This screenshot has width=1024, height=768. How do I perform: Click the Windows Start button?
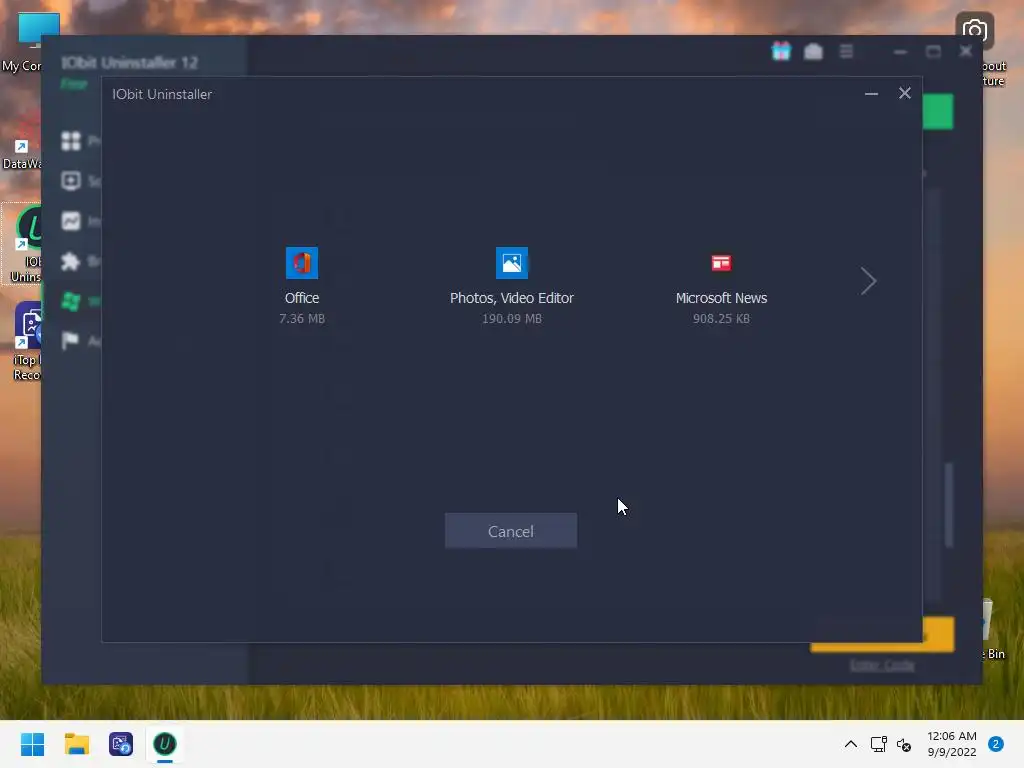[x=33, y=744]
